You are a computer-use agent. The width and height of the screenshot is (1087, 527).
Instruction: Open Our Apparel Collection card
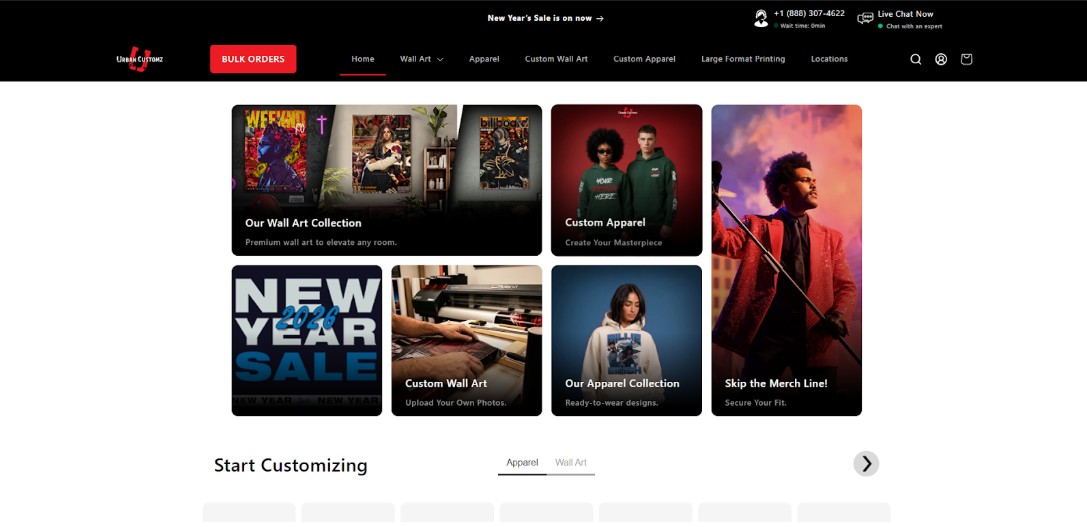tap(627, 340)
